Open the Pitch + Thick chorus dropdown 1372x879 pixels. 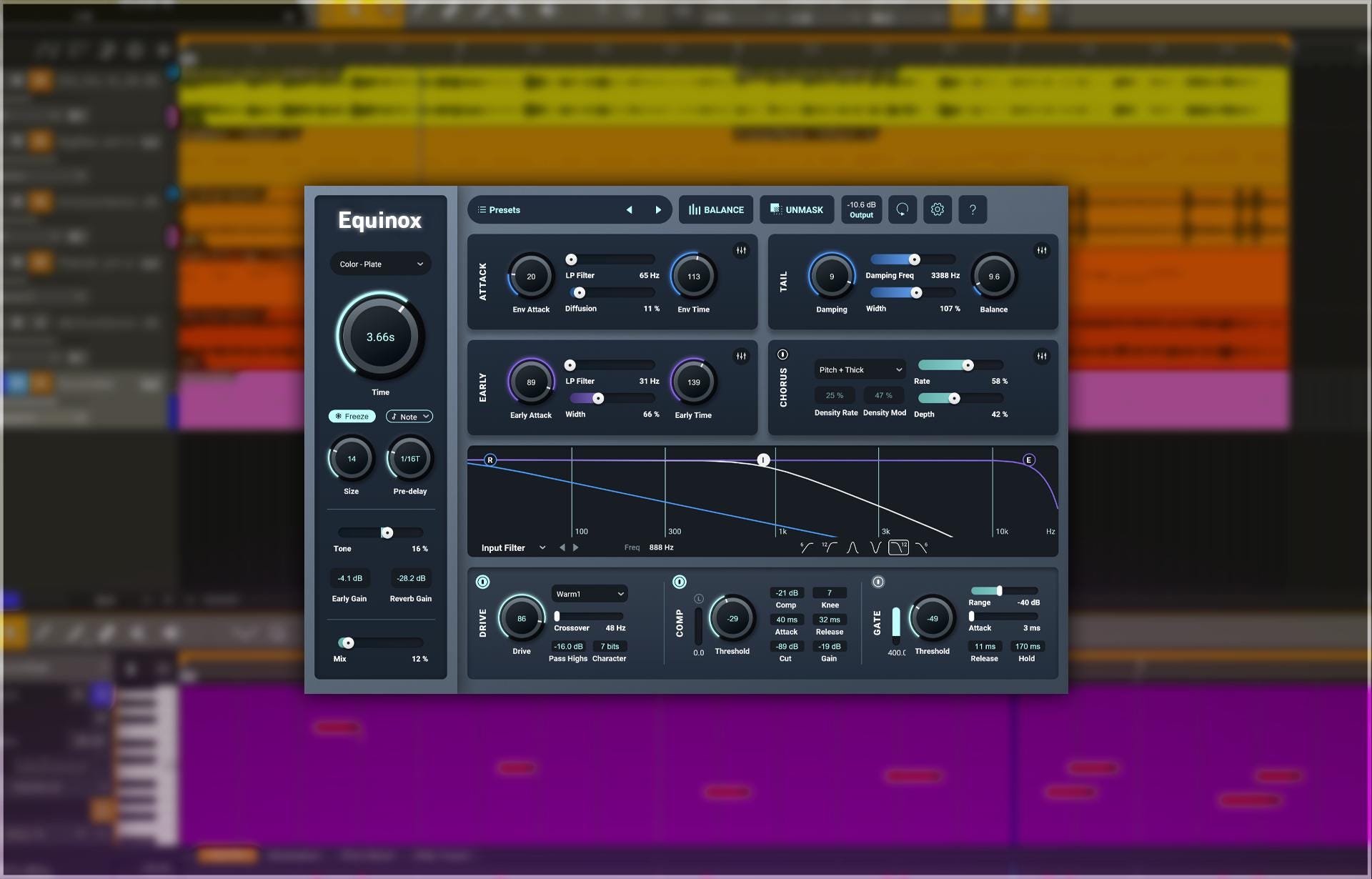click(860, 369)
